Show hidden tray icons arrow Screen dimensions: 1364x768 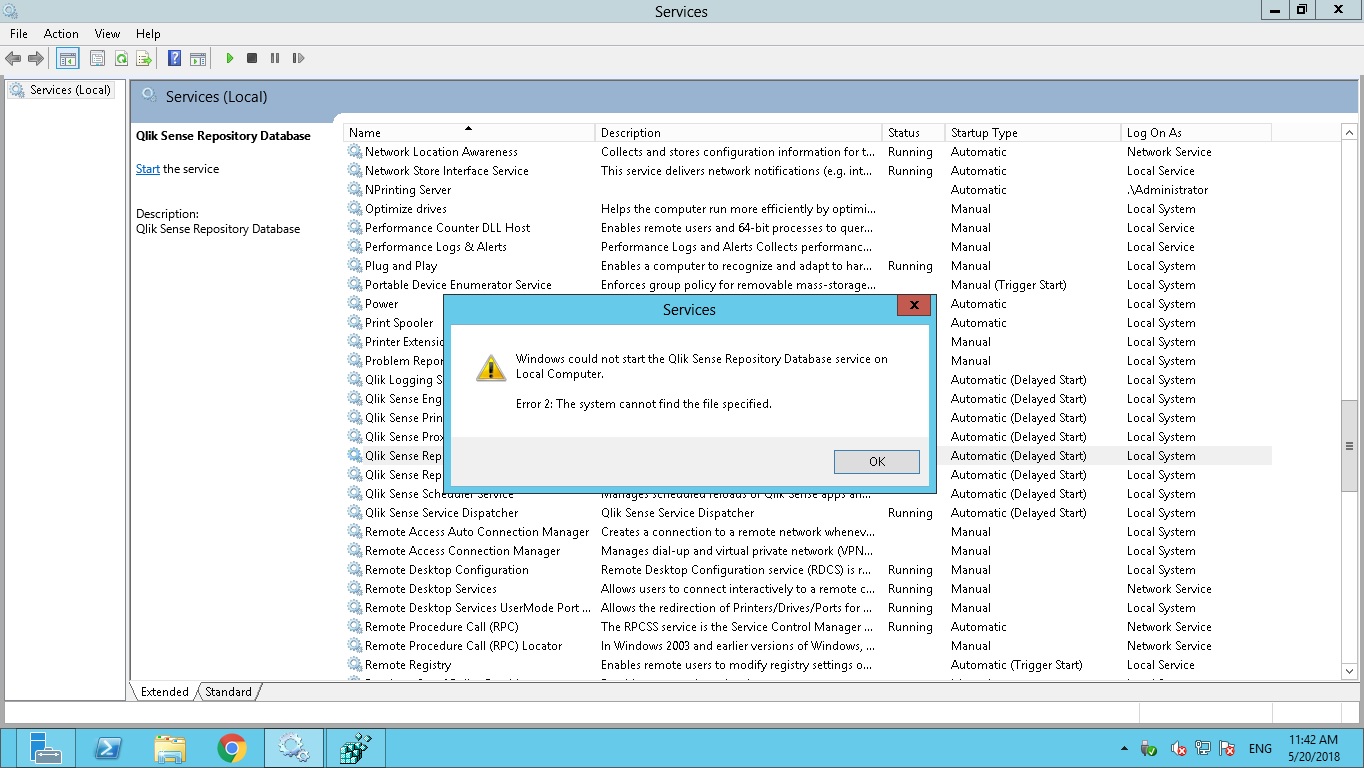tap(1124, 749)
